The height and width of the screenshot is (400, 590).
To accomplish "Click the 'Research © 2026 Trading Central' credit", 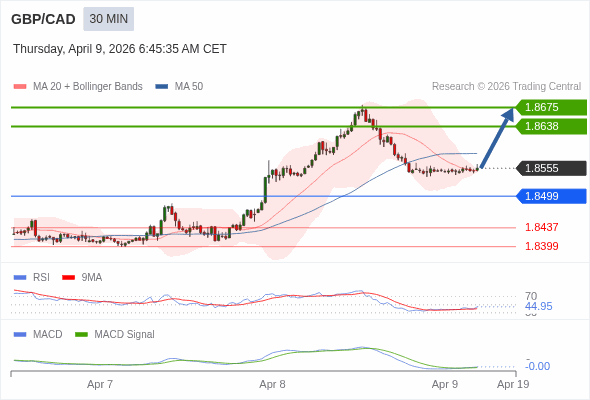I will click(506, 87).
